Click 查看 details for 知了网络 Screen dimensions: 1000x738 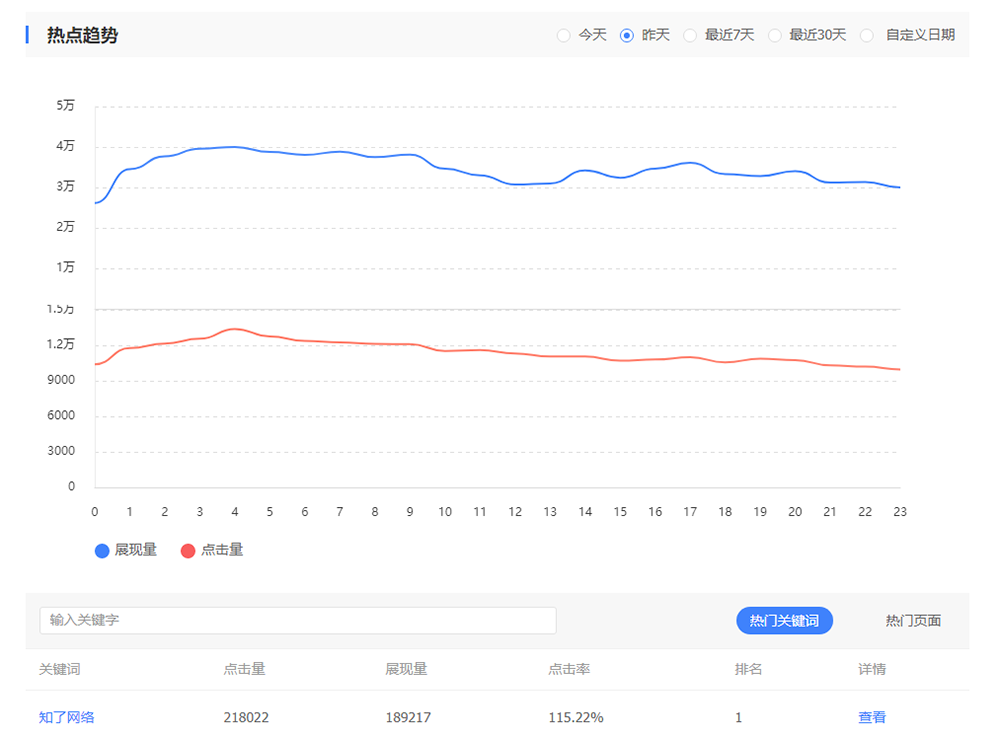tap(871, 717)
